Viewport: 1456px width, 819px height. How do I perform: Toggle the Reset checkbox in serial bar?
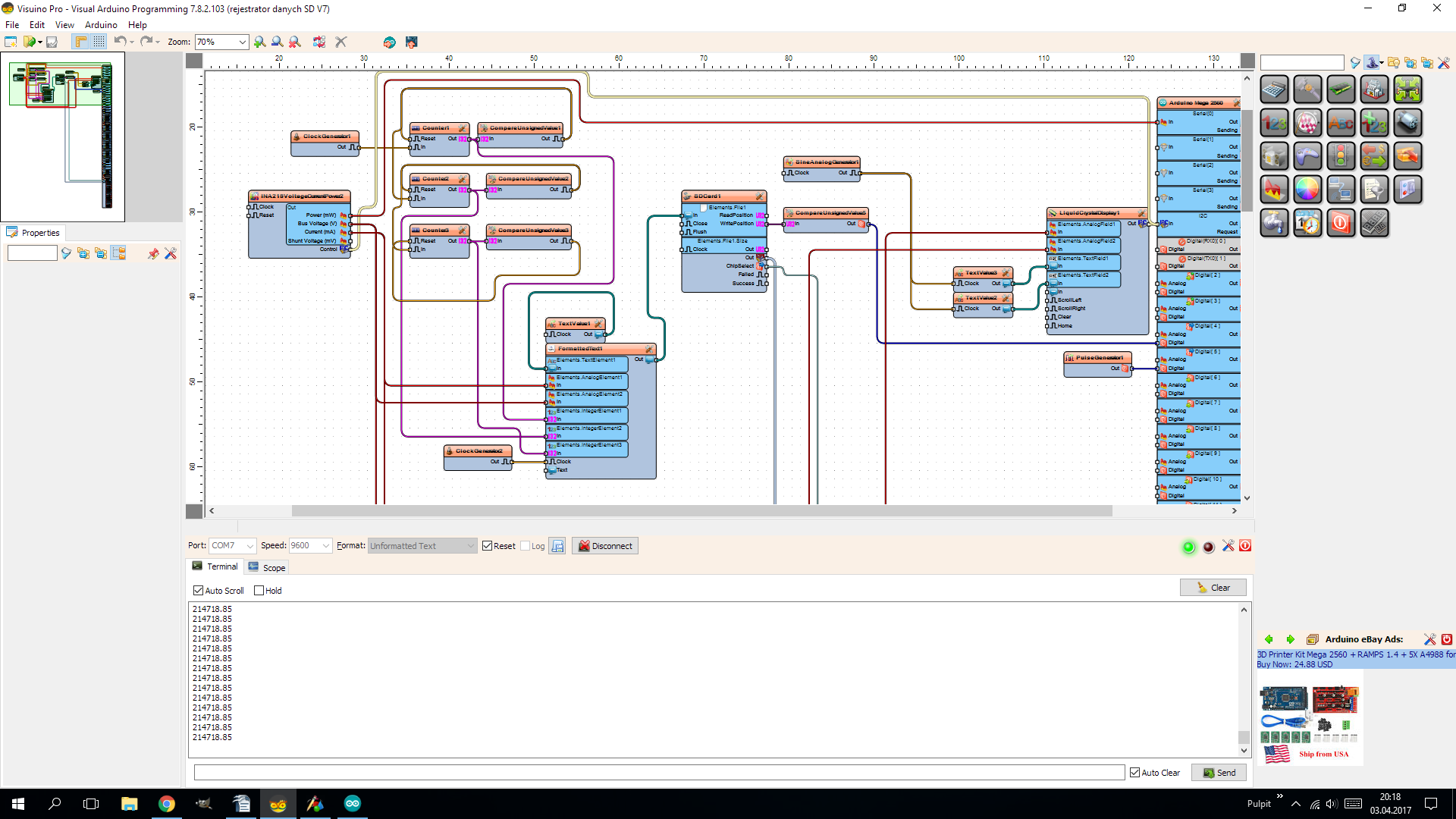[488, 546]
